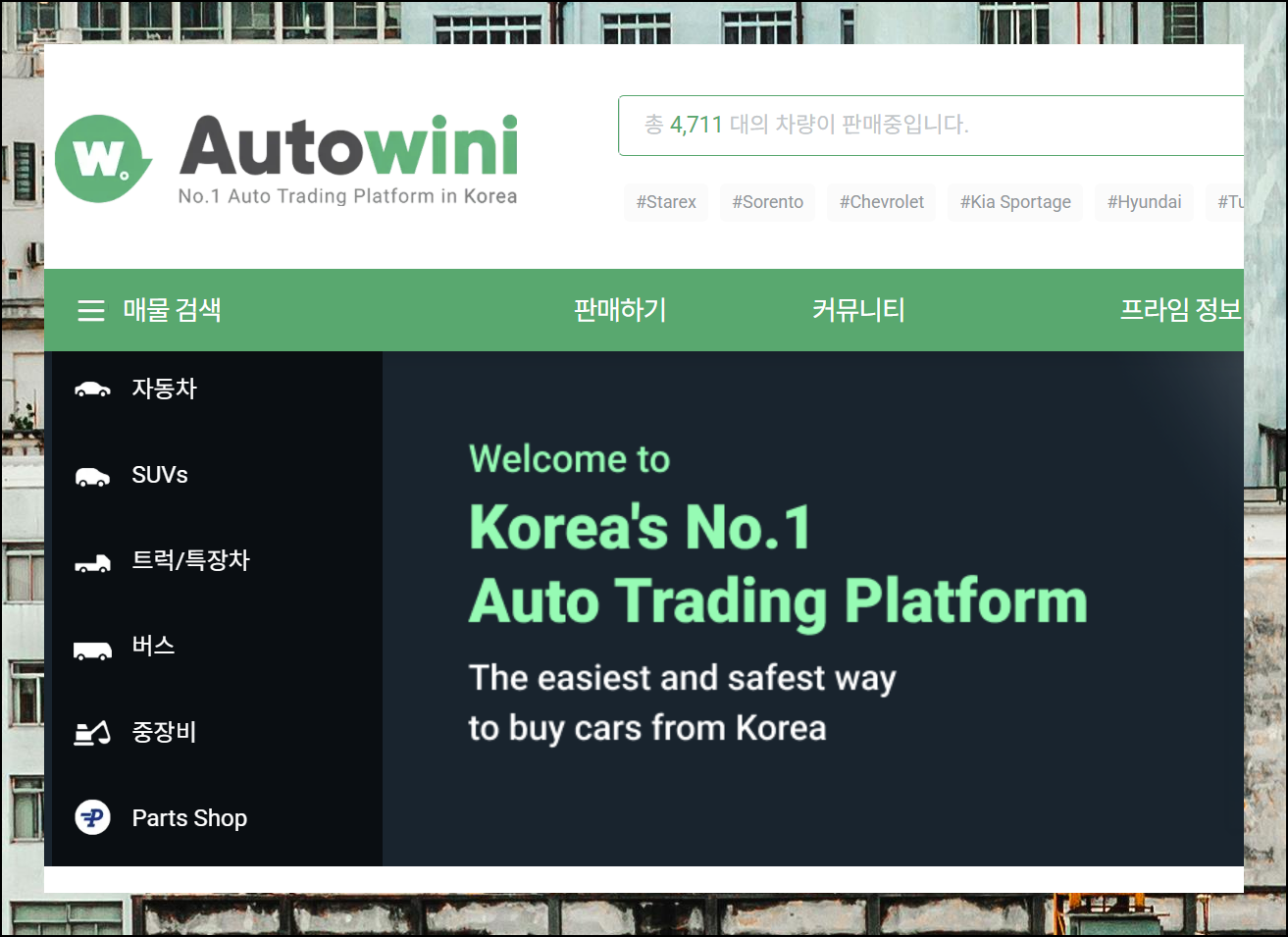The image size is (1288, 937).
Task: Select the #Sorento hashtag
Action: point(767,202)
